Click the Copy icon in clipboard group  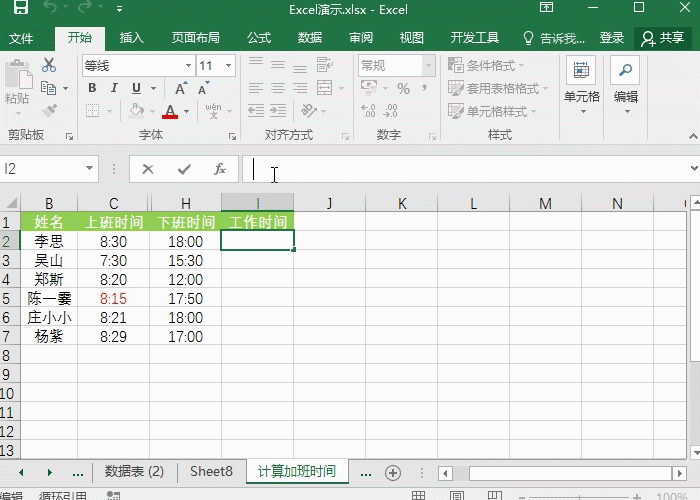click(48, 88)
